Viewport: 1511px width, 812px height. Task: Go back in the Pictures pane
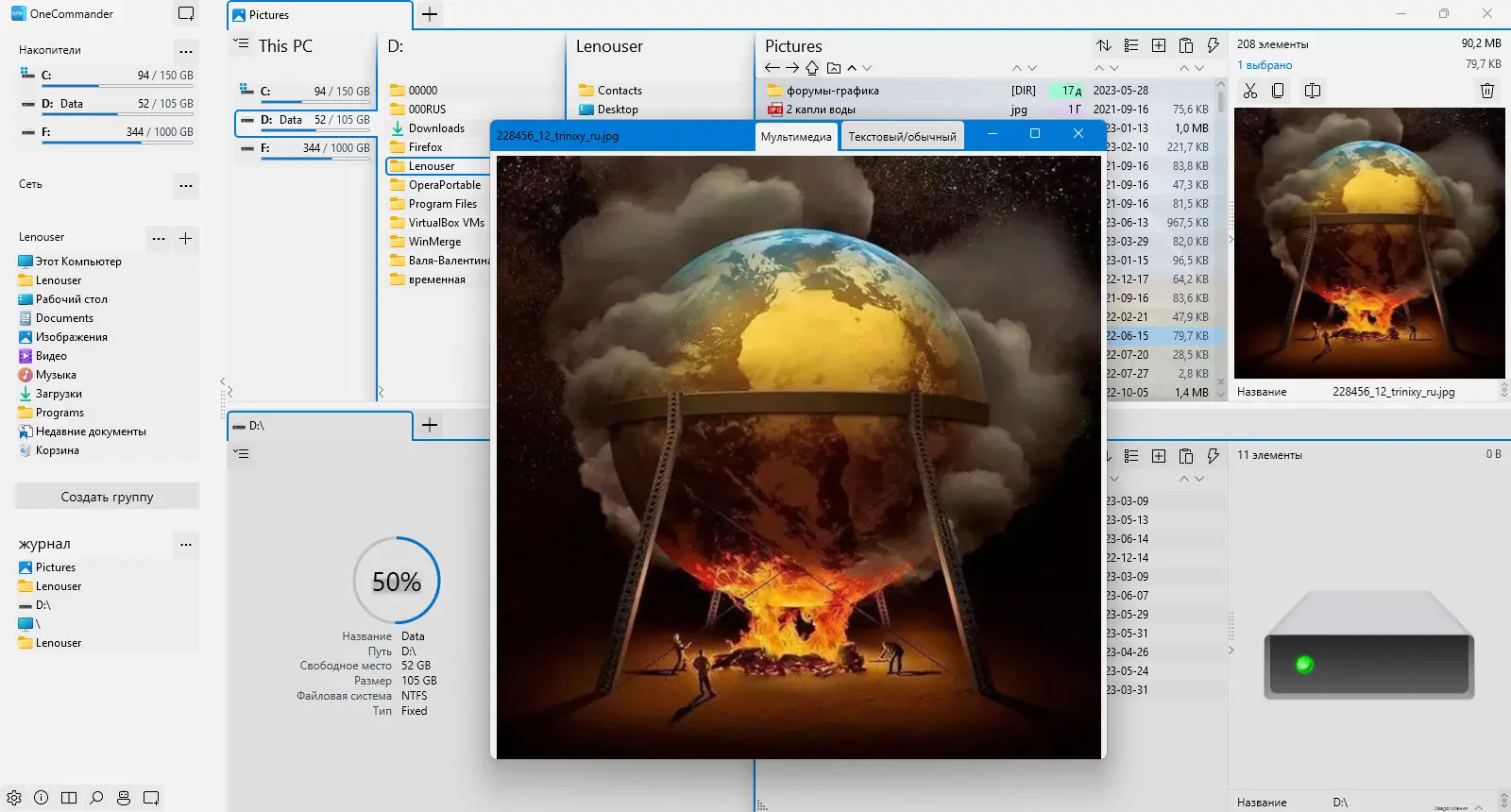[772, 67]
